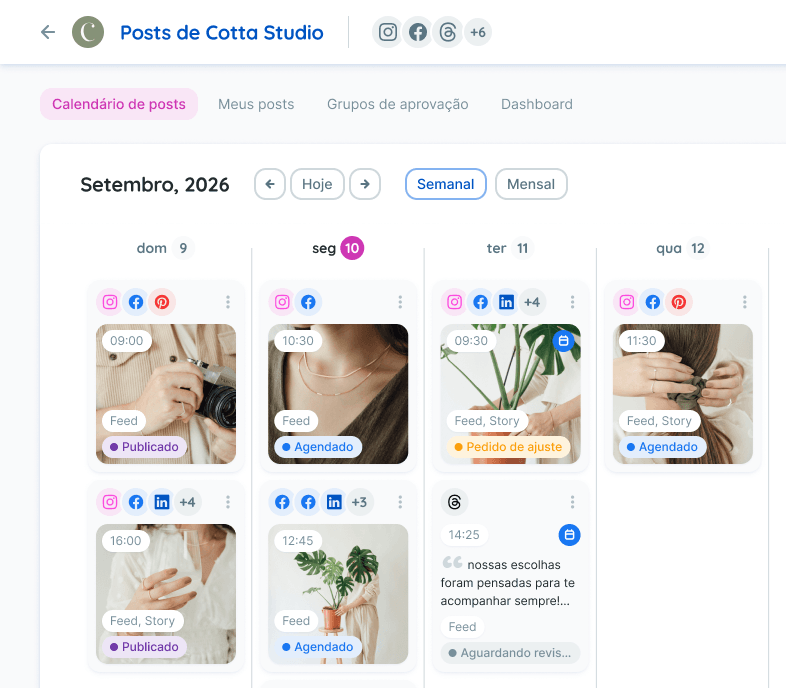Click Publicado status on 09:00 post
The image size is (786, 688).
coord(144,447)
